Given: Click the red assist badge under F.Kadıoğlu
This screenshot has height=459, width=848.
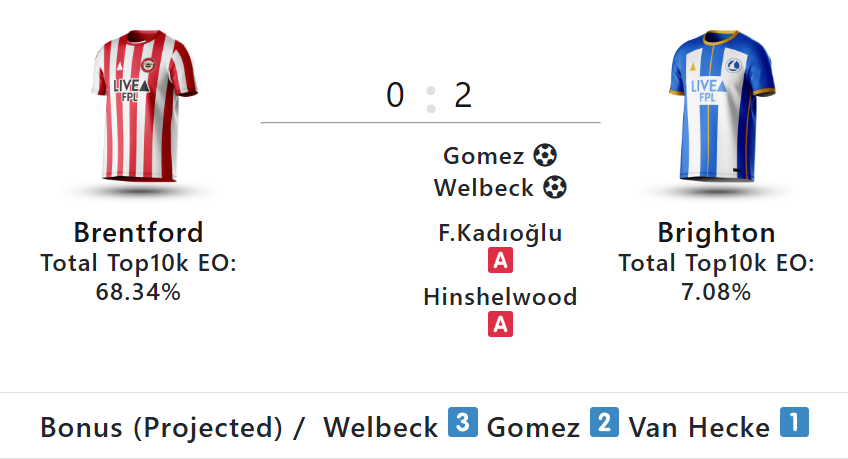Looking at the screenshot, I should pos(500,261).
